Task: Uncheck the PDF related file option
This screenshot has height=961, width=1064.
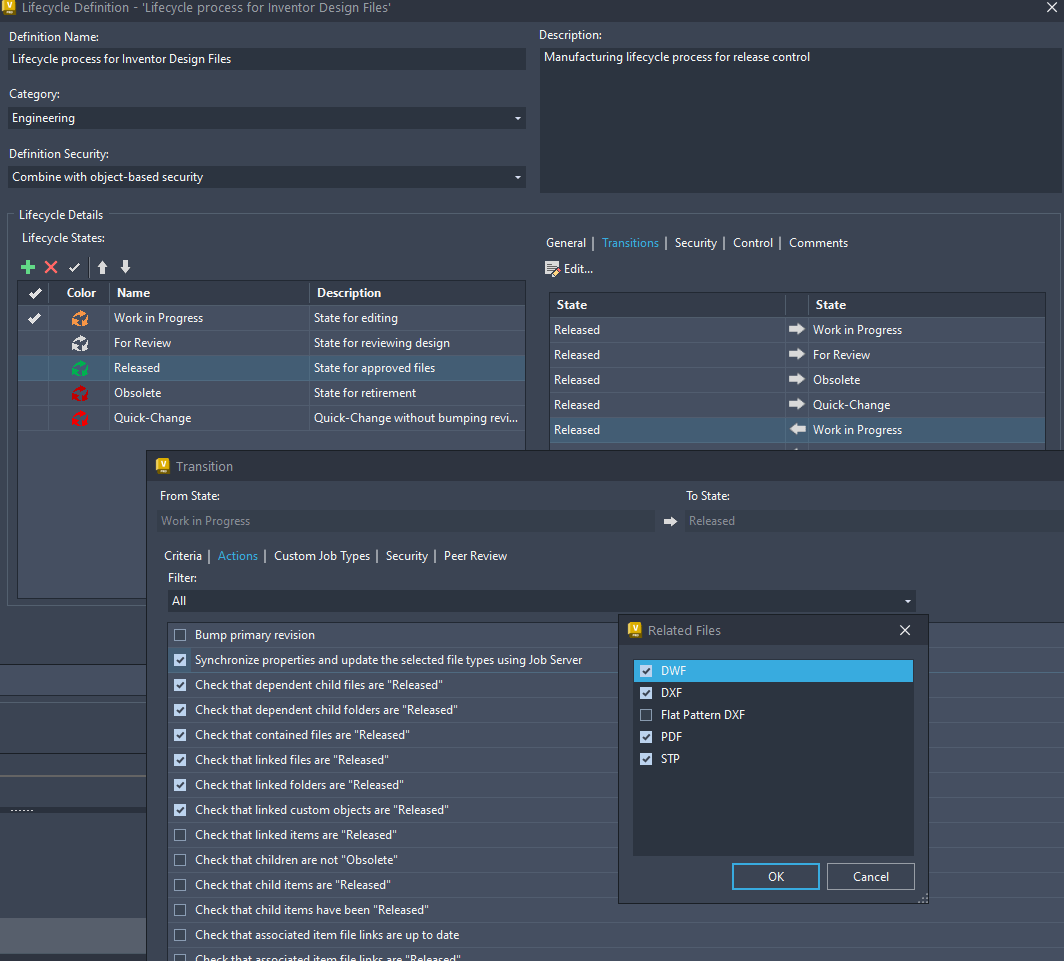Action: (x=646, y=736)
